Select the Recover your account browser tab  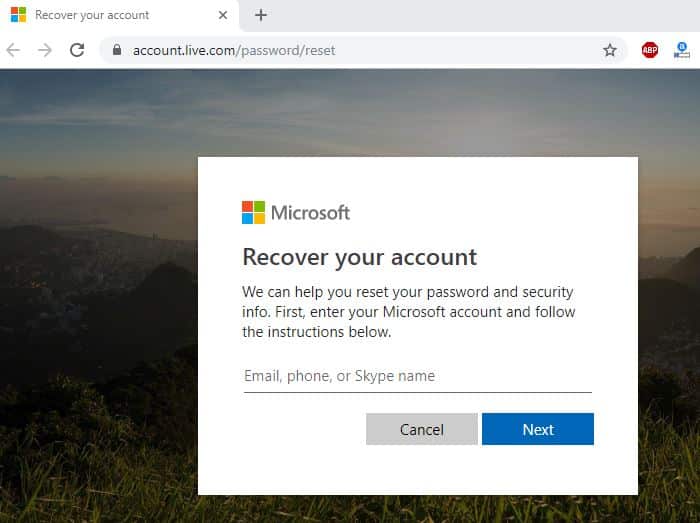click(120, 16)
